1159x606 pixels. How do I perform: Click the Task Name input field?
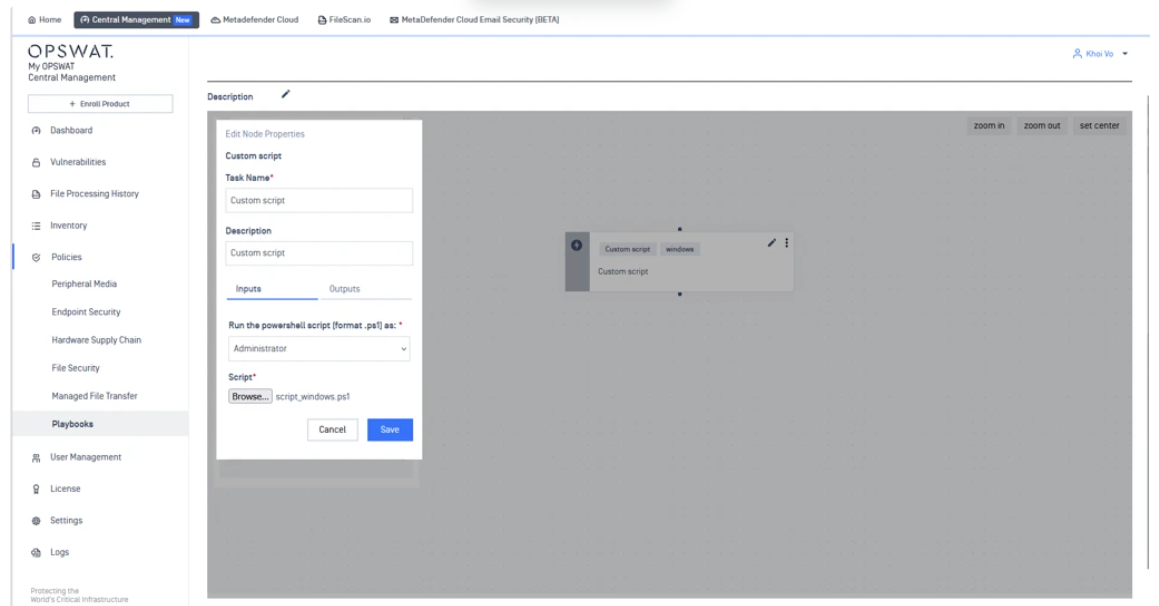(318, 200)
